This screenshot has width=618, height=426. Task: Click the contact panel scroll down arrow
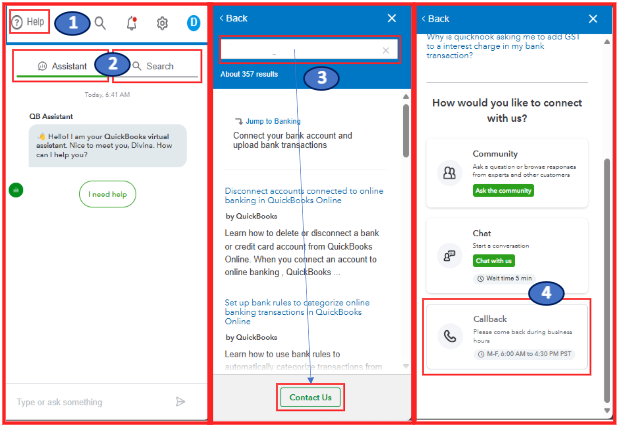[x=607, y=410]
